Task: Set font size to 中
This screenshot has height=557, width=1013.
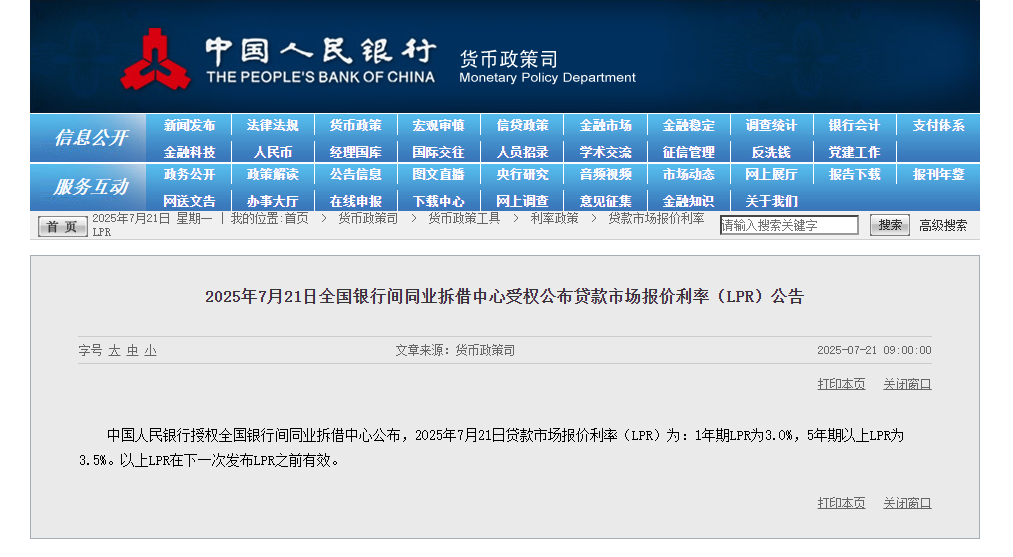Action: pyautogui.click(x=132, y=350)
